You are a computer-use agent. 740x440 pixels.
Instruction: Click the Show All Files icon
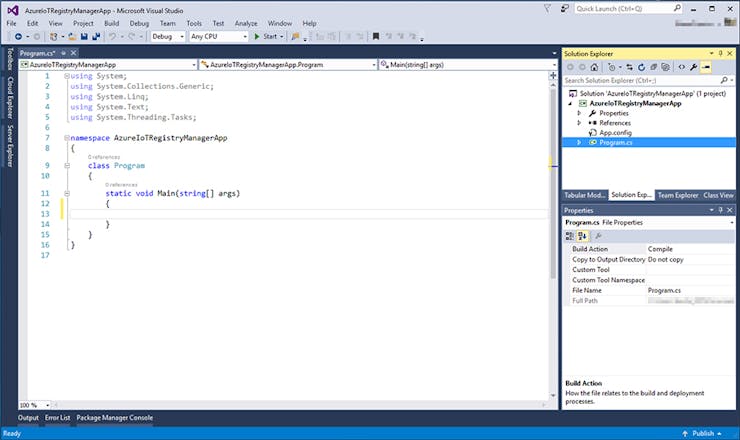pyautogui.click(x=665, y=67)
